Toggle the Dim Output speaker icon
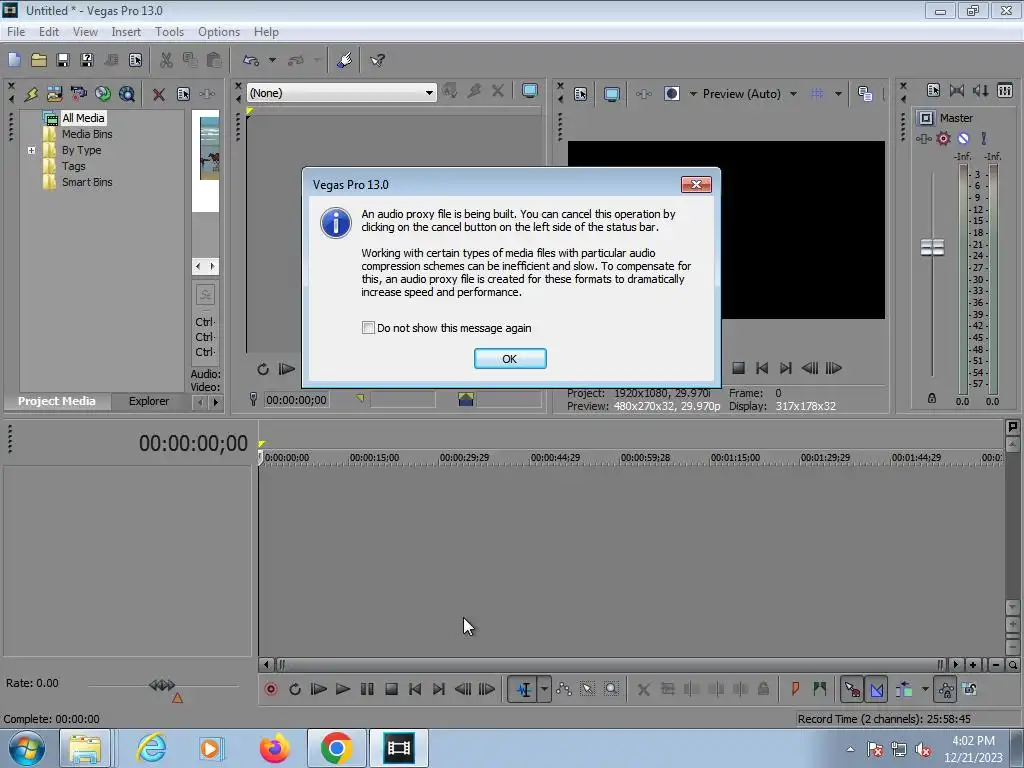1024x768 pixels. pyautogui.click(x=980, y=91)
